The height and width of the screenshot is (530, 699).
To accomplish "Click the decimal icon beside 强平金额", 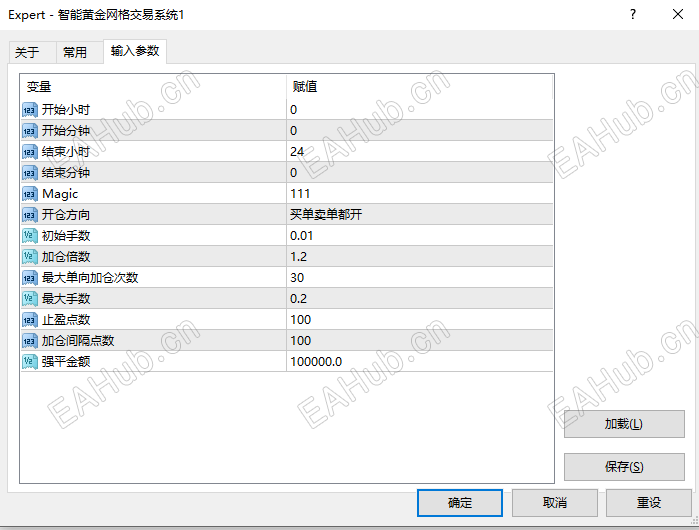I will pos(30,362).
